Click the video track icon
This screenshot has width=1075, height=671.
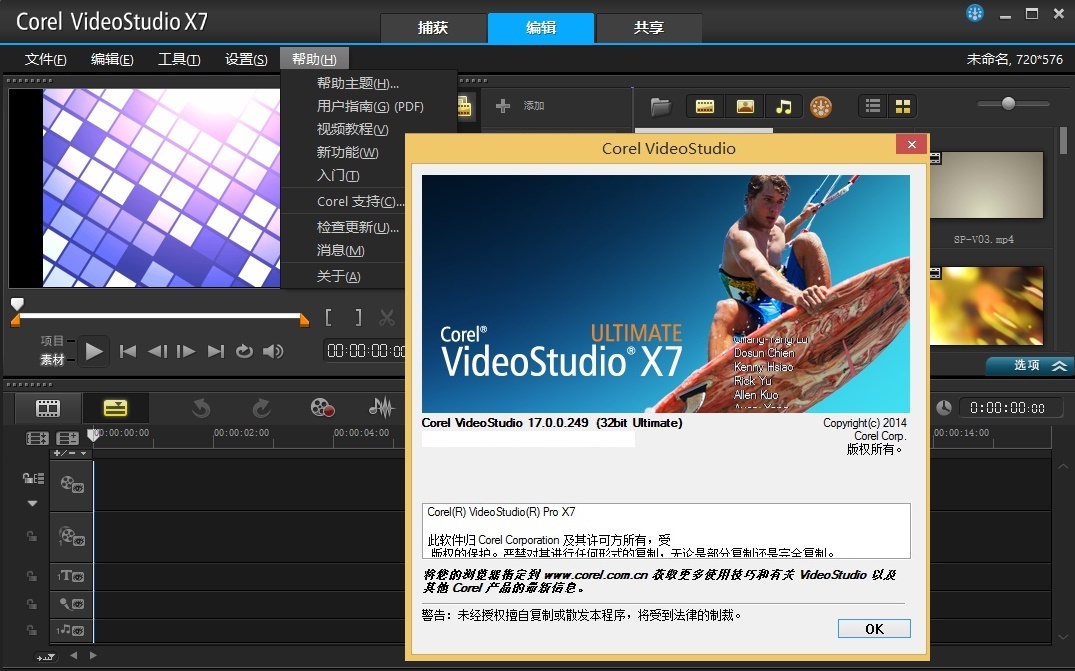71,485
